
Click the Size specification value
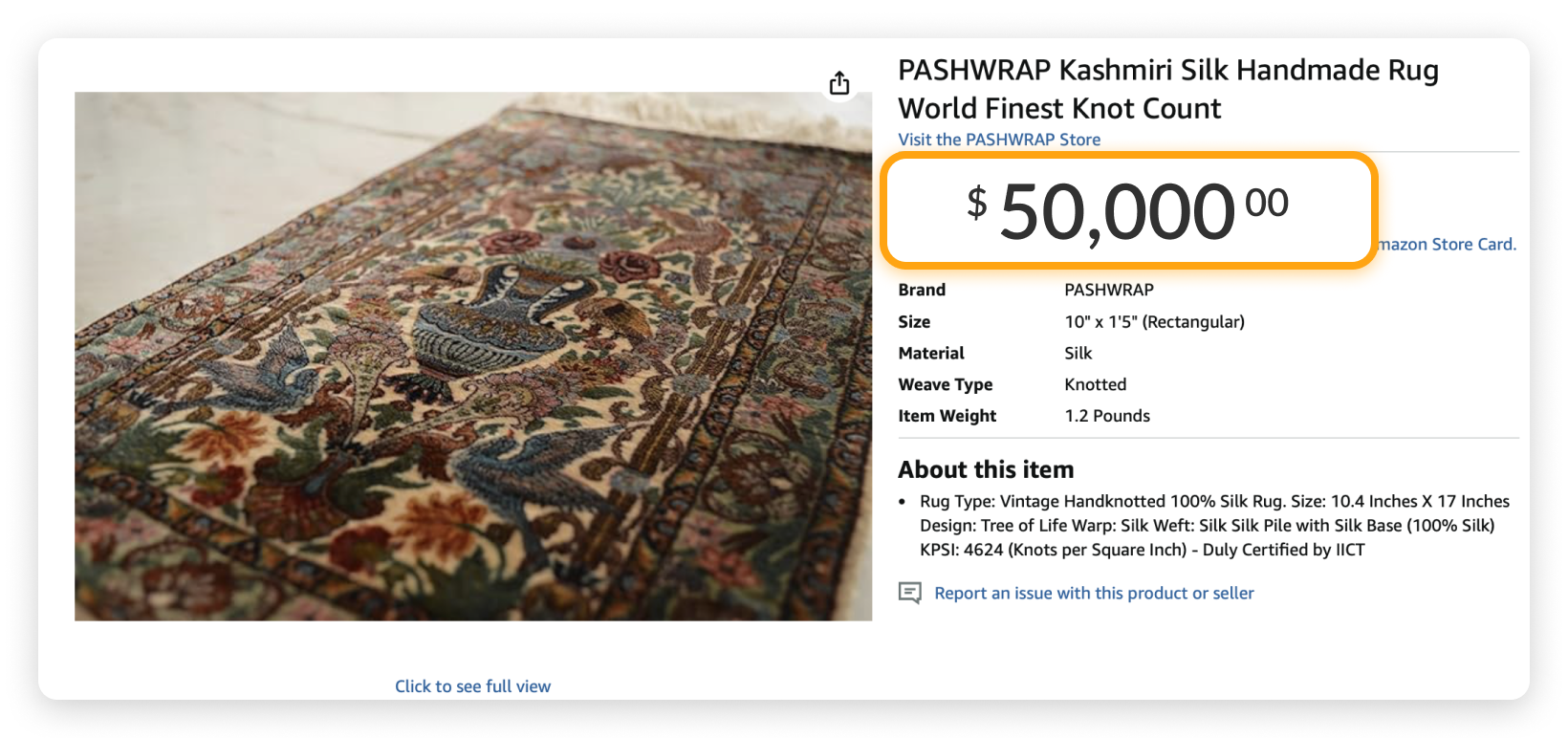coord(1155,321)
